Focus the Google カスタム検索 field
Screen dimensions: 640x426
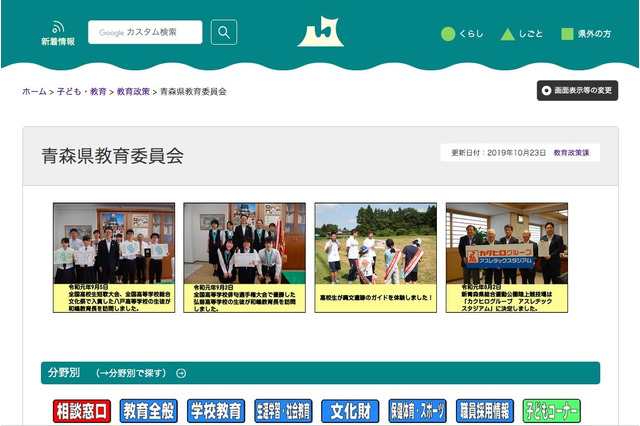click(145, 32)
